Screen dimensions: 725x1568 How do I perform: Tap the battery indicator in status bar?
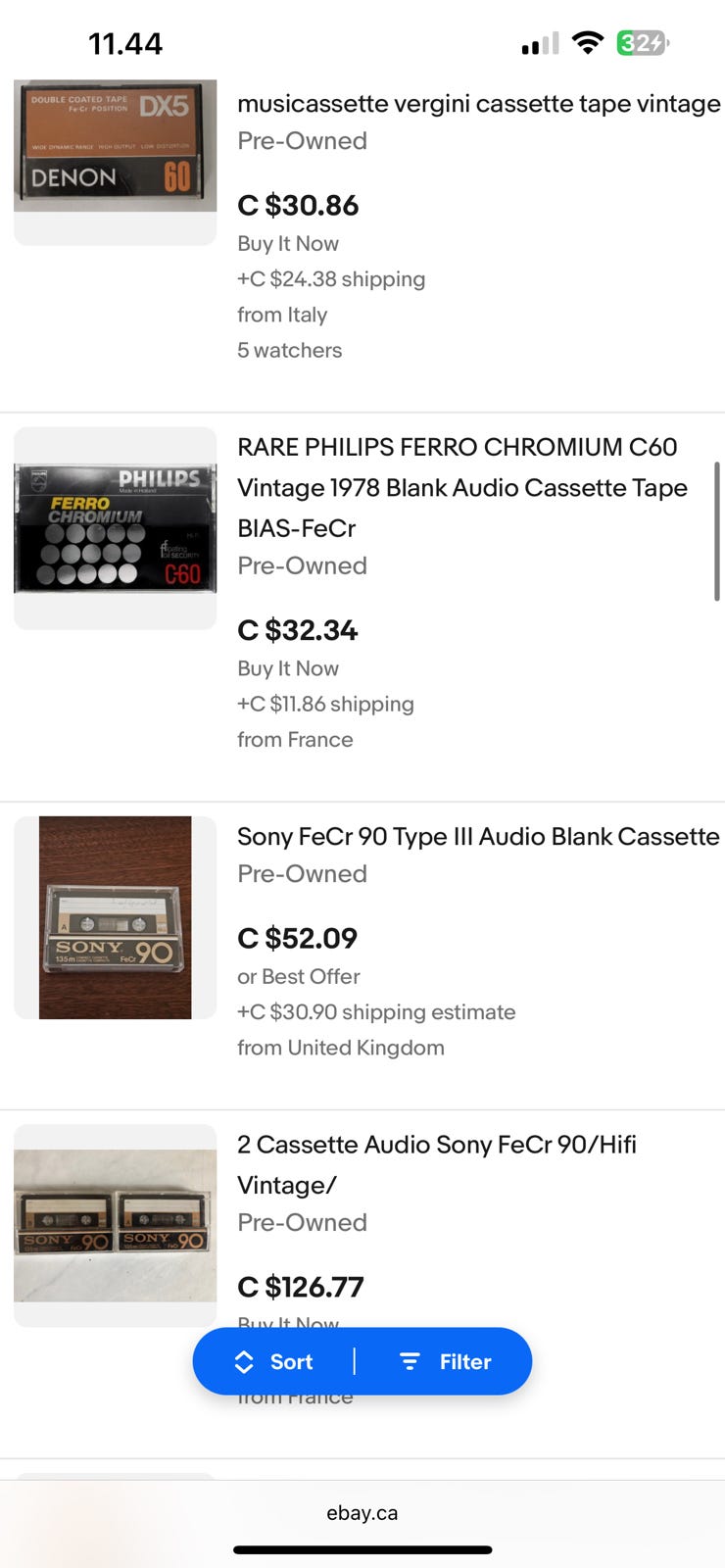[642, 43]
